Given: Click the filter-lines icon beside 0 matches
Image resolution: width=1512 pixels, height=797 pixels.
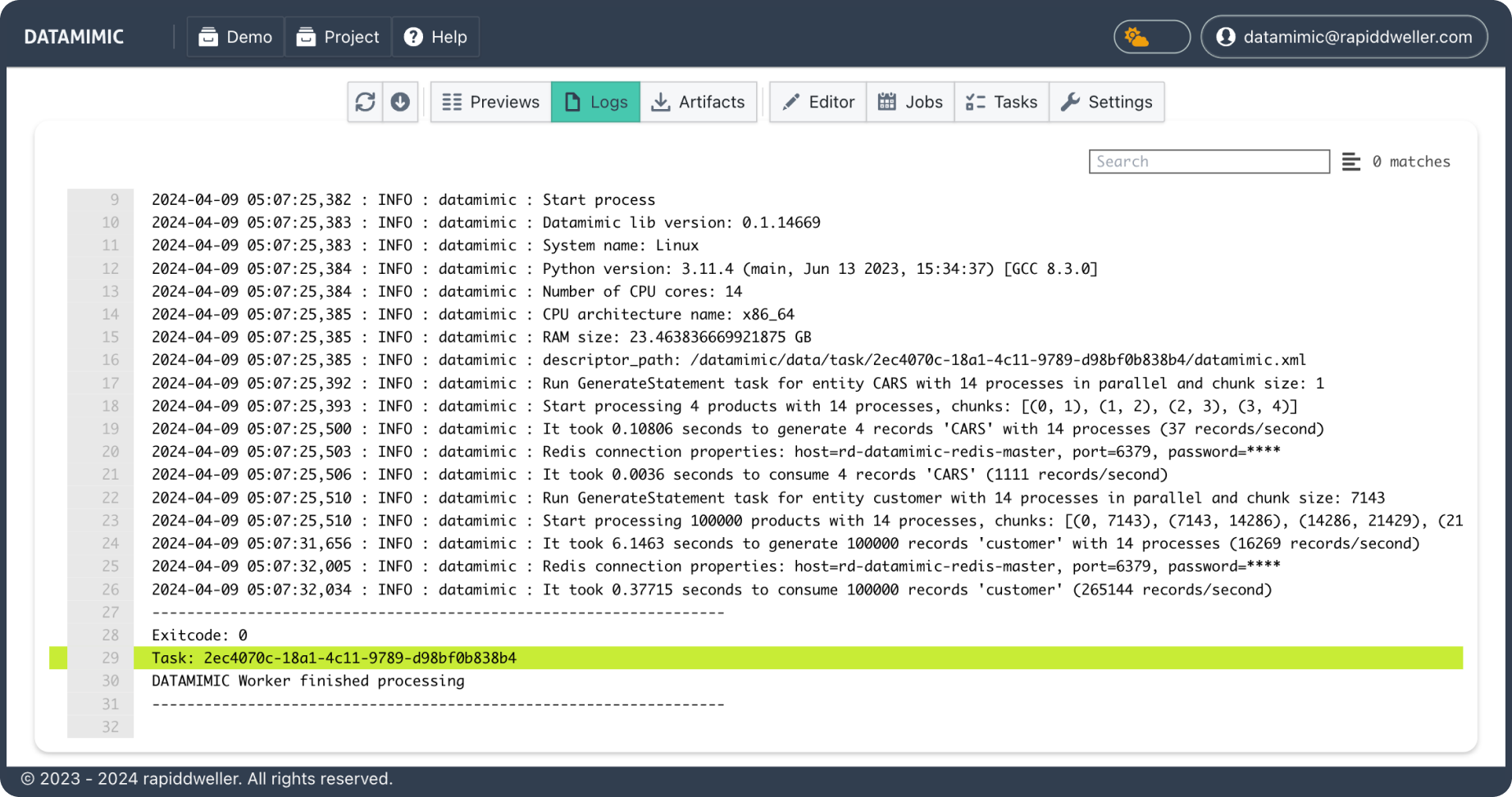Looking at the screenshot, I should point(1350,162).
